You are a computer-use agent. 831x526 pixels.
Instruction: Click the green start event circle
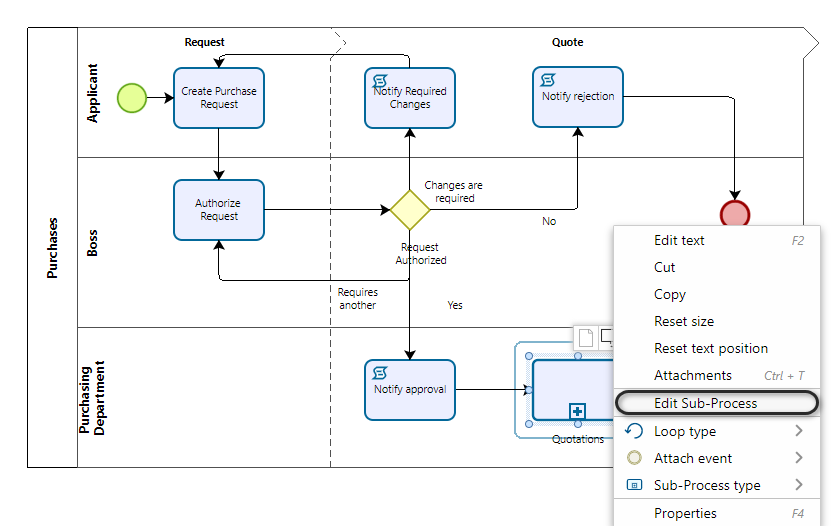pyautogui.click(x=132, y=97)
